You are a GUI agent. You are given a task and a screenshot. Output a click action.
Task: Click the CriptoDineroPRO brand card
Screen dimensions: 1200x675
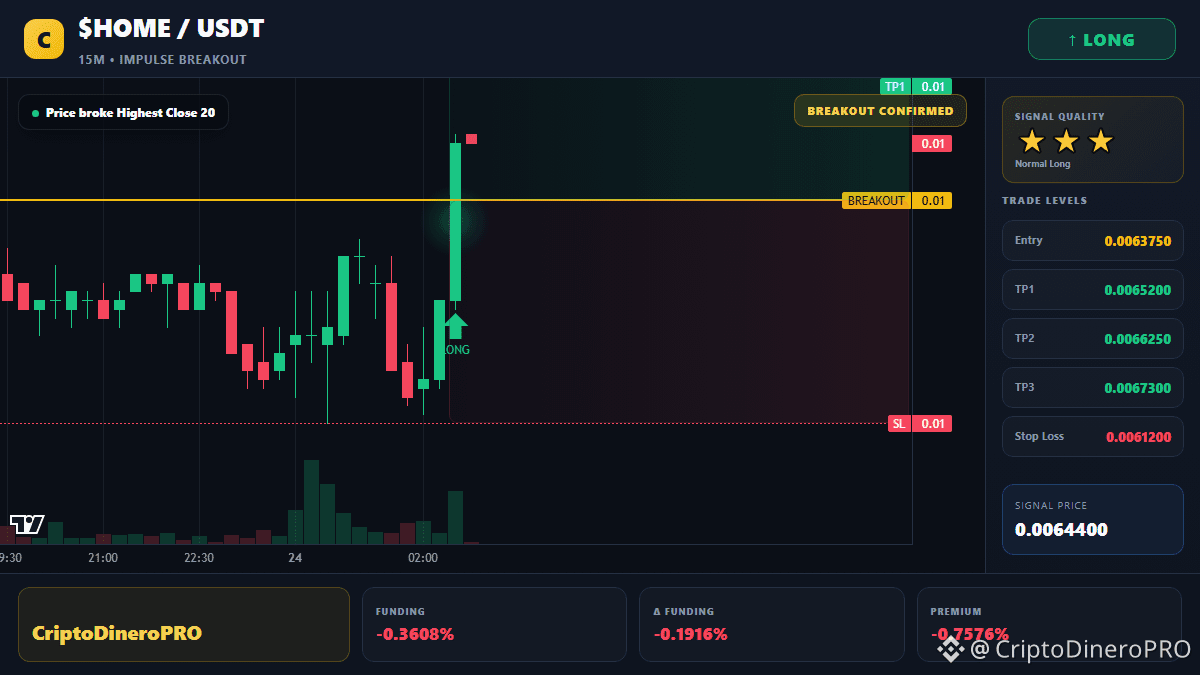click(x=184, y=624)
